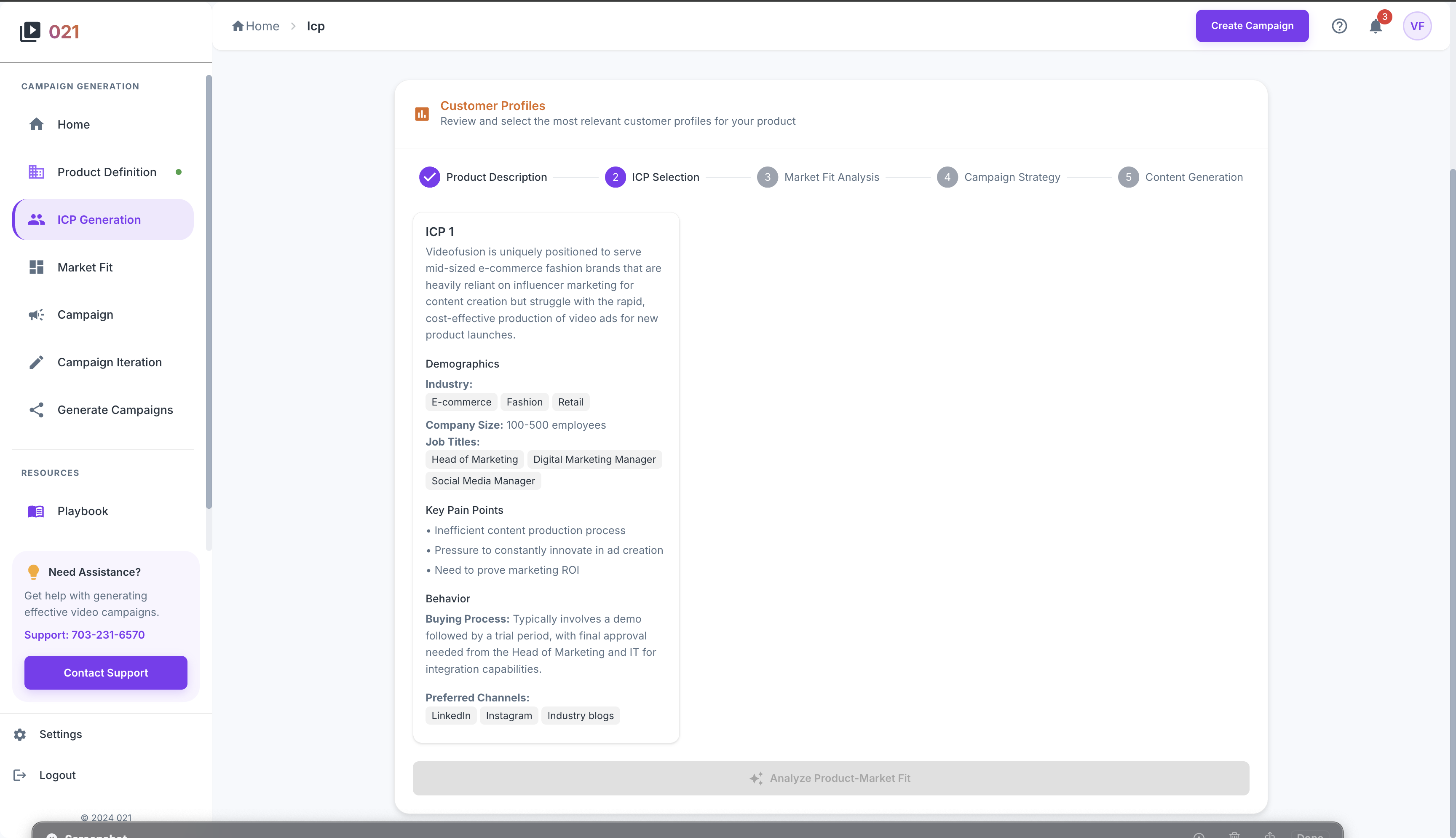Click the Market Fit dashboard icon
The width and height of the screenshot is (1456, 838).
[x=36, y=267]
